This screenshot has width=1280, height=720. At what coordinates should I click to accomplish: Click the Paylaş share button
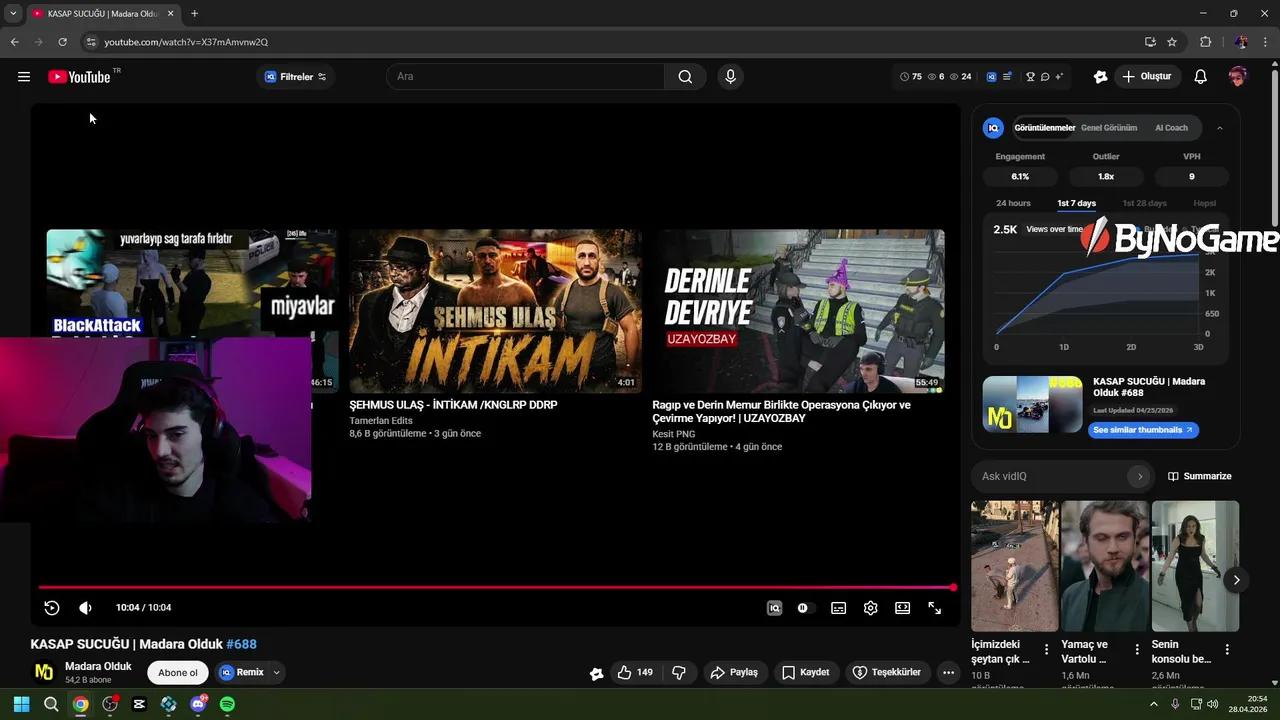coord(734,673)
